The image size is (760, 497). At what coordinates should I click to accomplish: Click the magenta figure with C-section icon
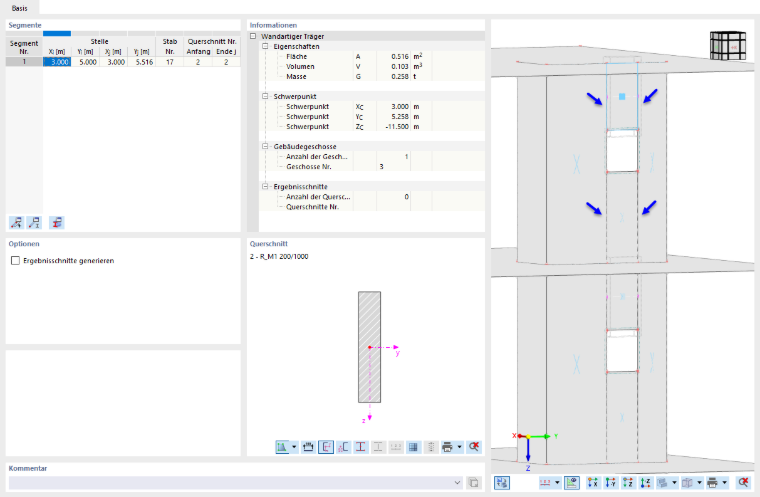[343, 447]
